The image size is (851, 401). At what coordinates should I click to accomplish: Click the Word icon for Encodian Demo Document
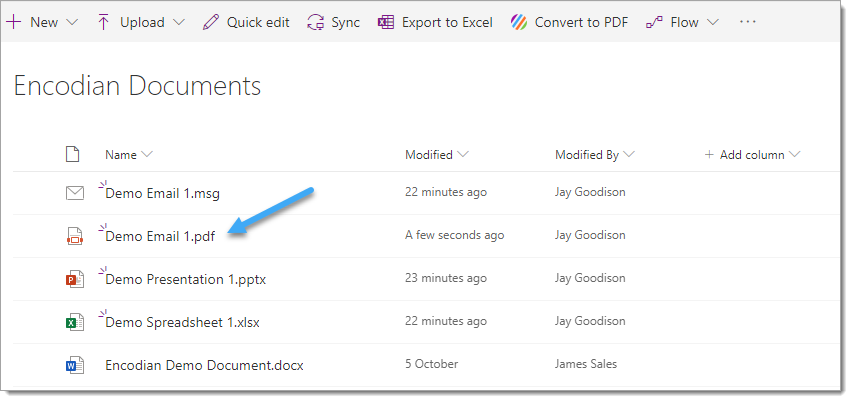coord(74,365)
